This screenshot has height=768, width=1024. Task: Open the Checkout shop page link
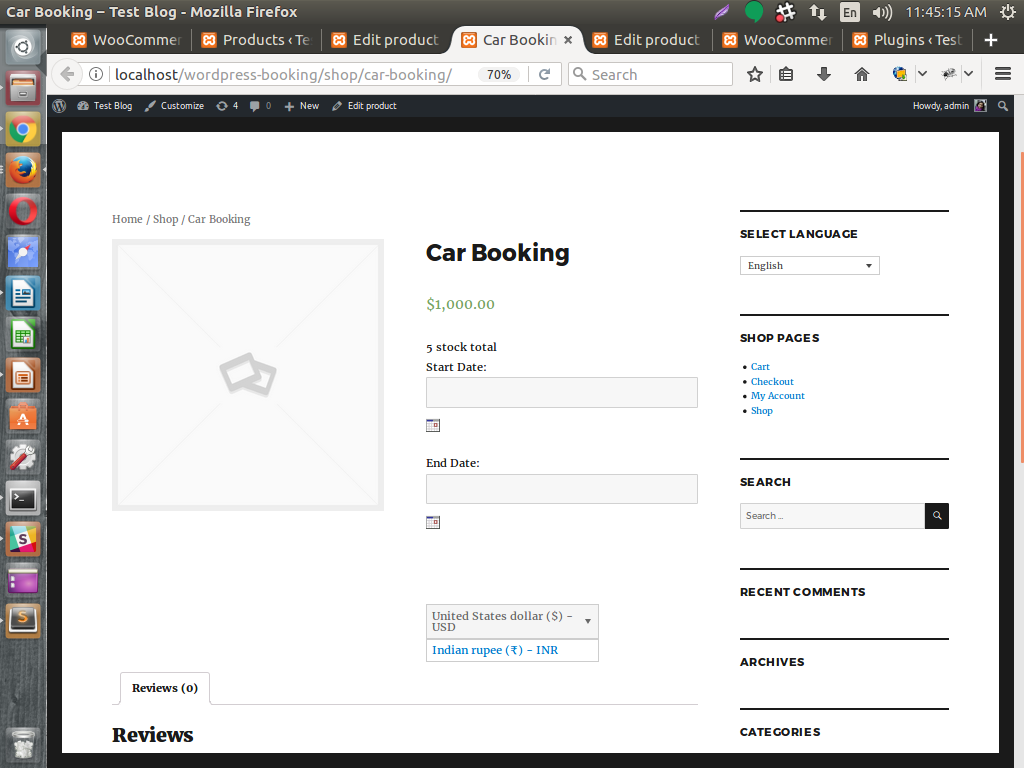tap(772, 382)
